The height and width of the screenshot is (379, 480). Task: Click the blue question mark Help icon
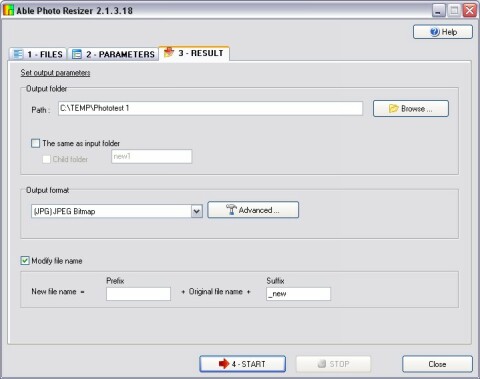434,32
